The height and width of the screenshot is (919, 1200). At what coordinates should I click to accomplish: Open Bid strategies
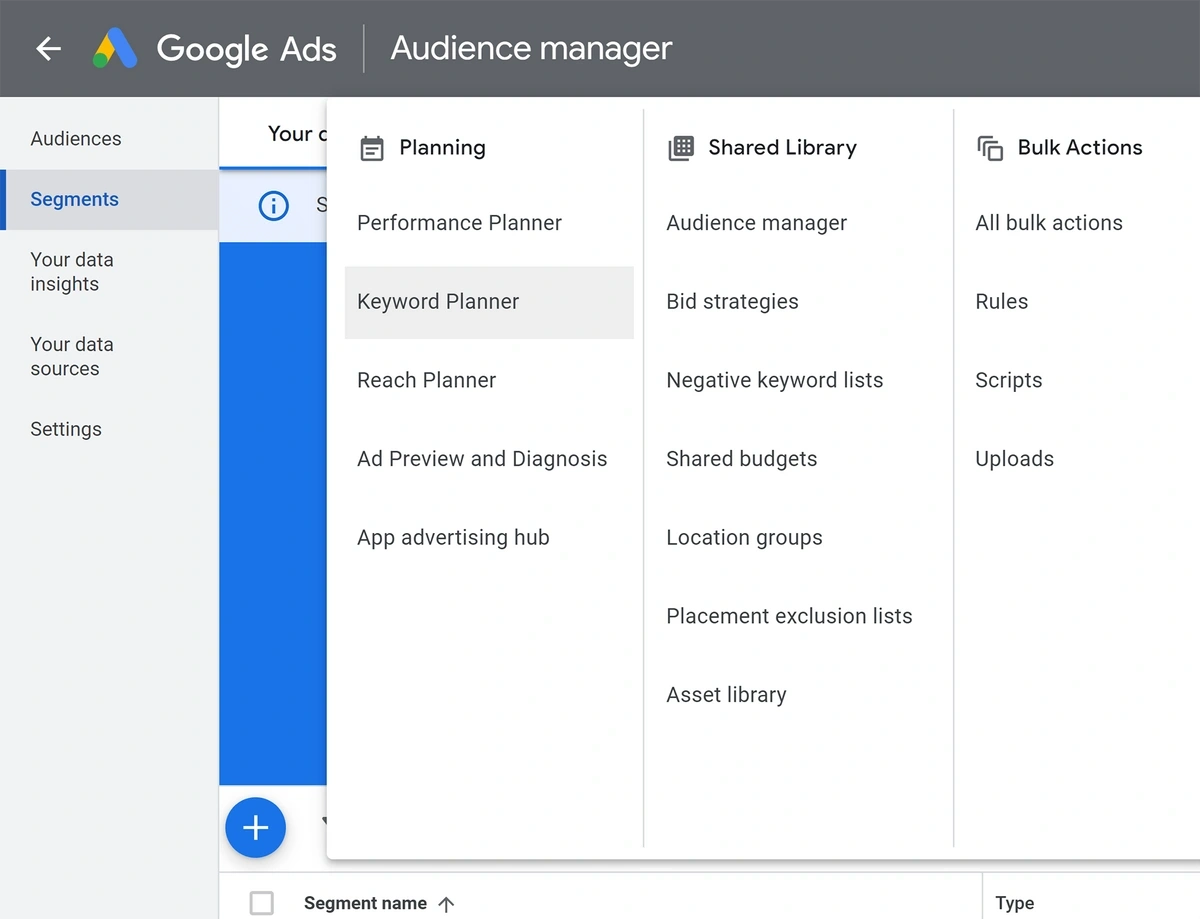tap(732, 302)
